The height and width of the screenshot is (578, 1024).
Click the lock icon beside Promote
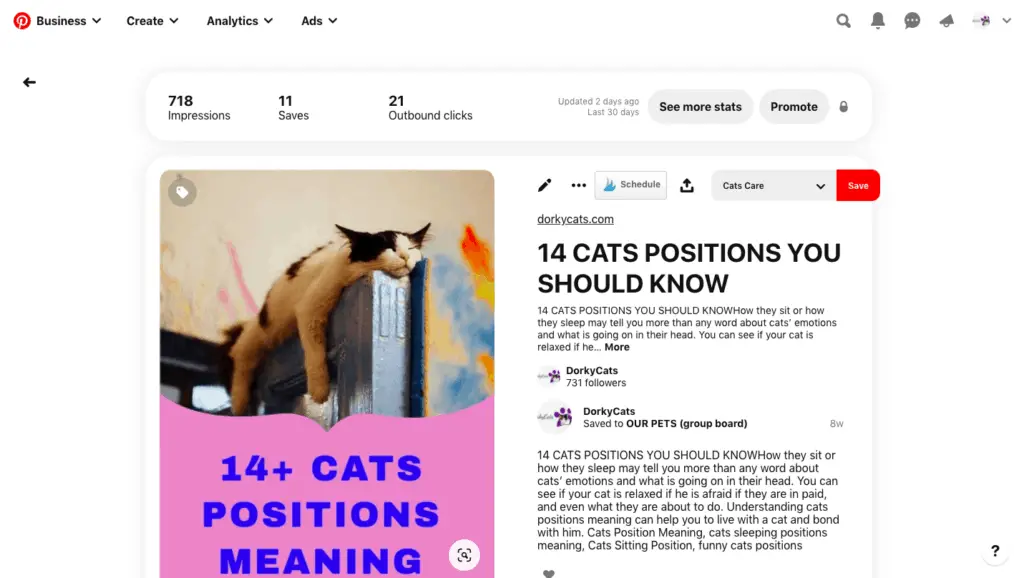point(843,106)
